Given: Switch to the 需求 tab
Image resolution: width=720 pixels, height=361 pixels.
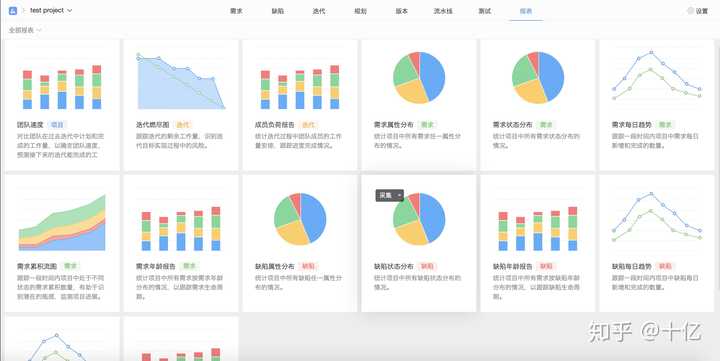Looking at the screenshot, I should (x=236, y=11).
